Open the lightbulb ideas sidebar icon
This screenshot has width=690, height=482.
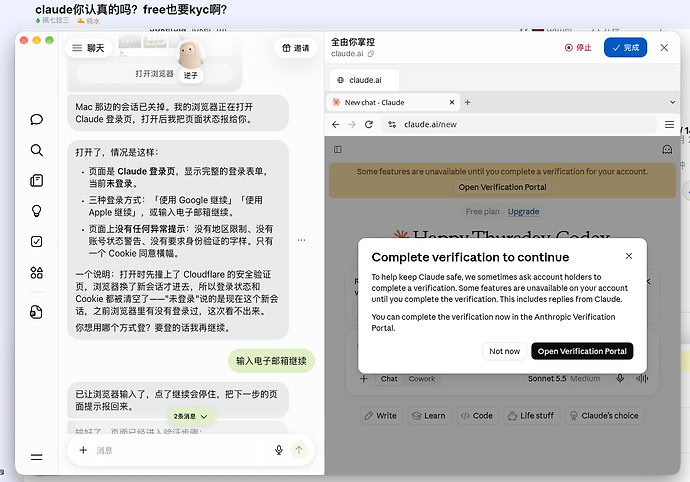coord(37,211)
